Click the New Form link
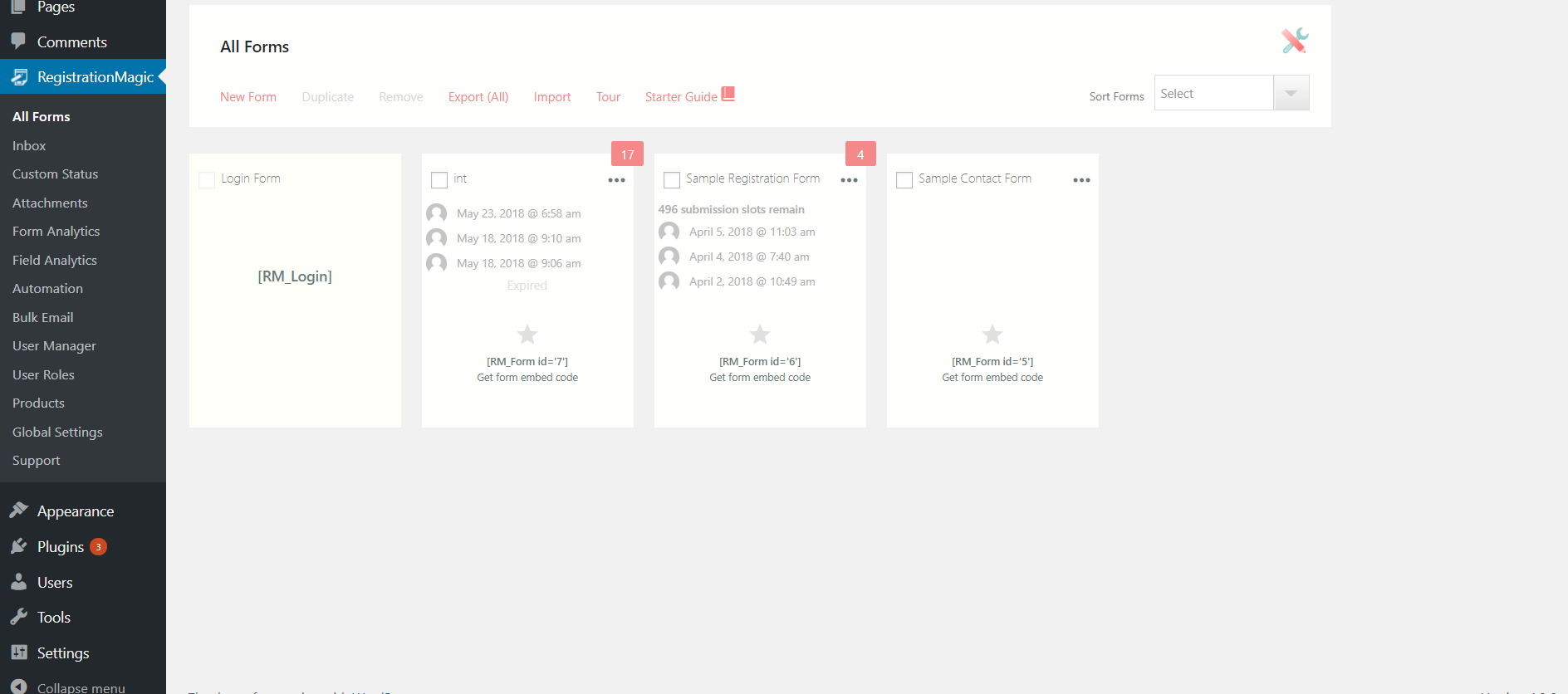1568x694 pixels. click(x=247, y=97)
